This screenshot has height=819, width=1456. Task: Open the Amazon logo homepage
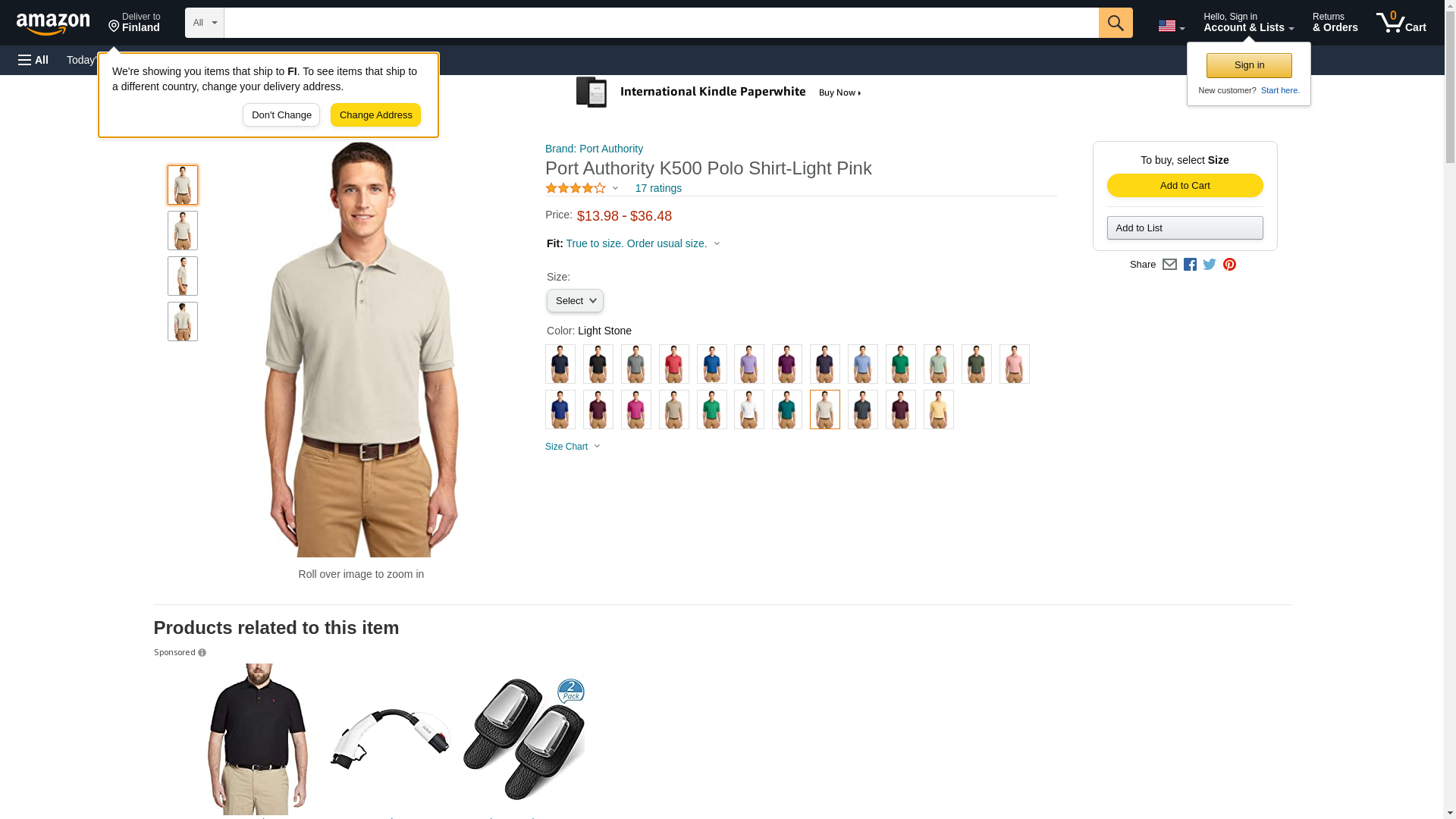(53, 24)
